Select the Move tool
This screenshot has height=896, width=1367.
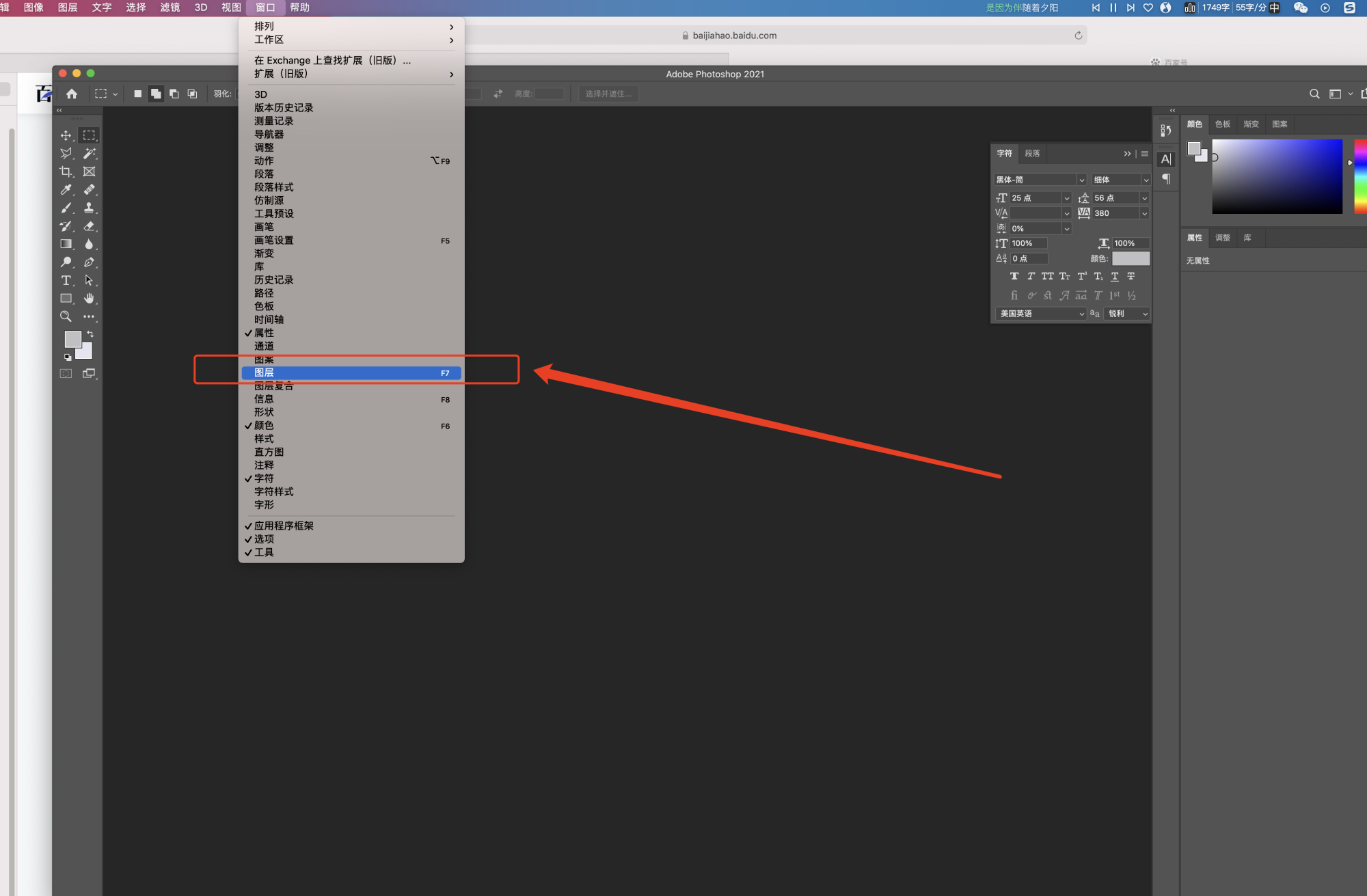(x=66, y=135)
